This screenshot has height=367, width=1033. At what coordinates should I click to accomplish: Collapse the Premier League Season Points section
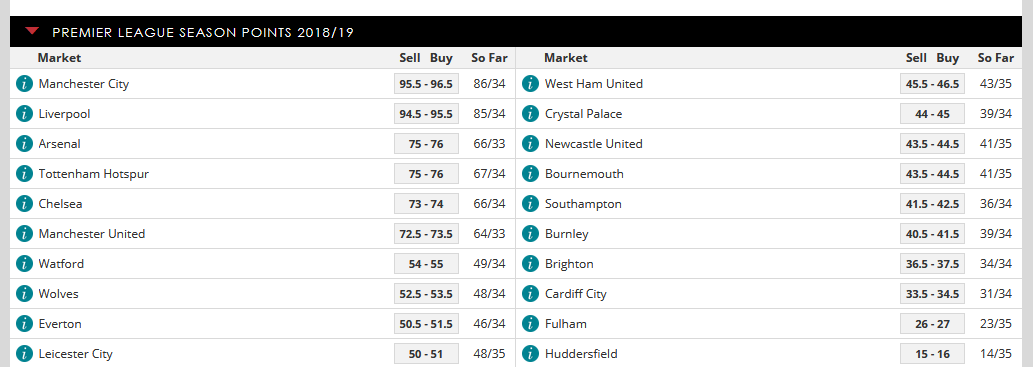click(x=32, y=31)
